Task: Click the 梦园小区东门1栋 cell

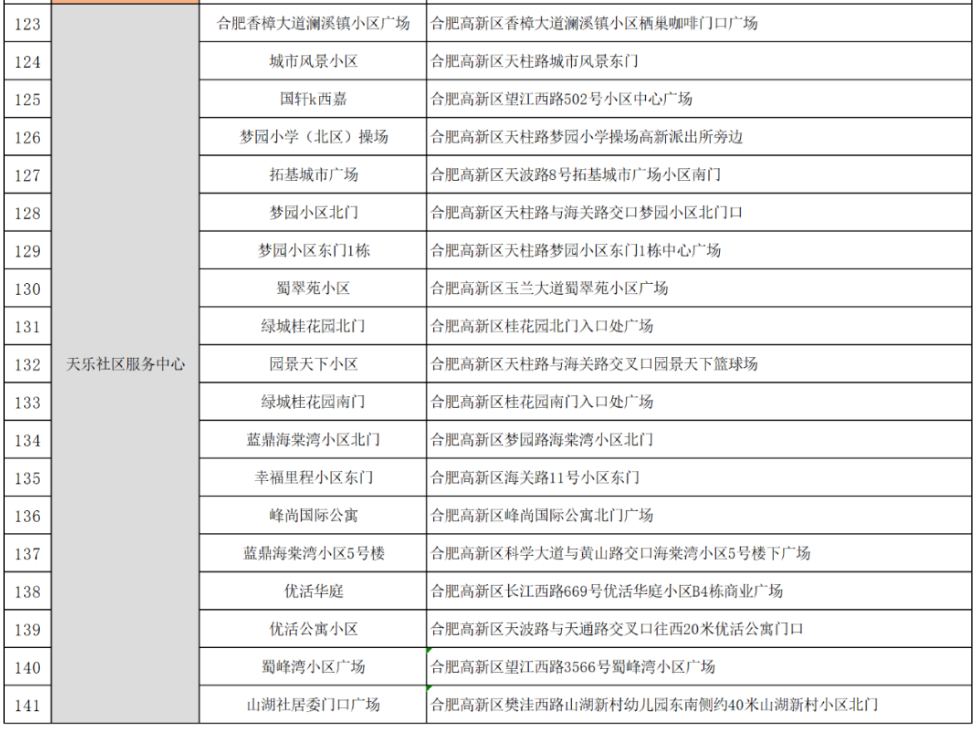Action: click(x=313, y=251)
